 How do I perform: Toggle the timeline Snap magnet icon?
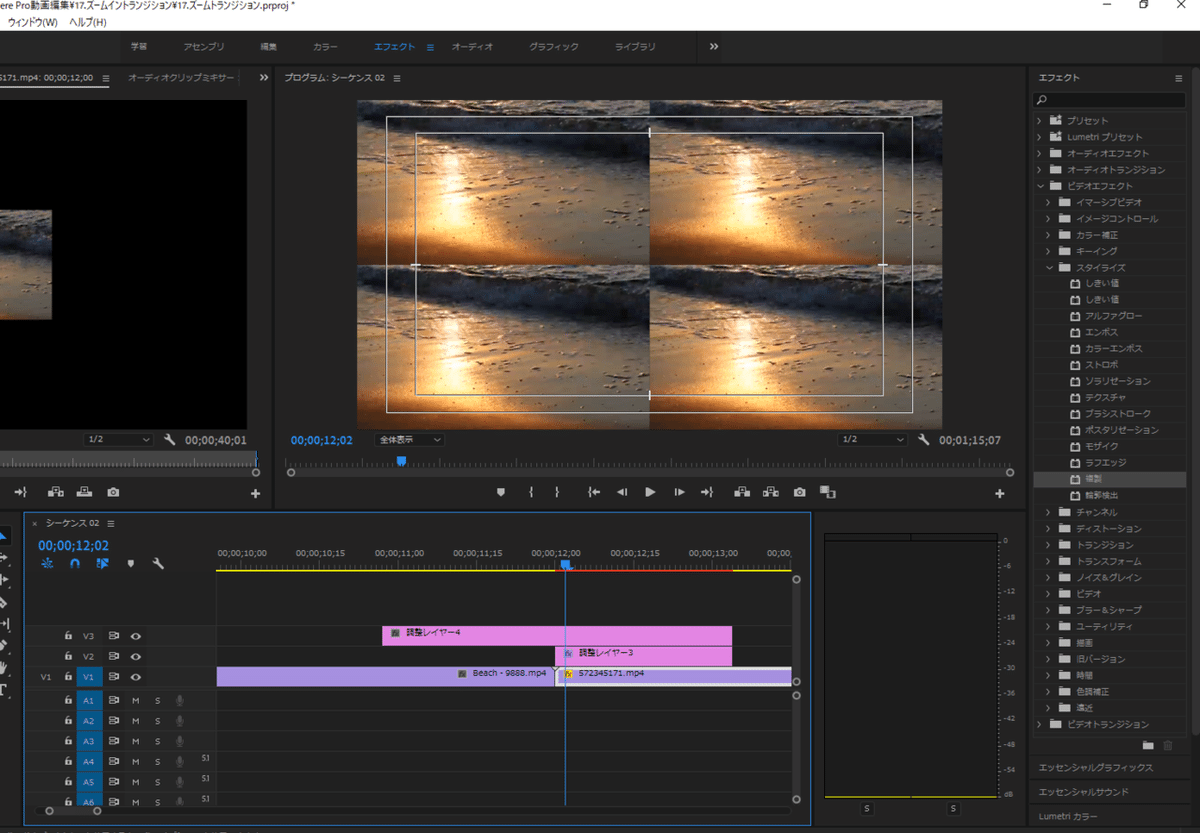click(75, 564)
